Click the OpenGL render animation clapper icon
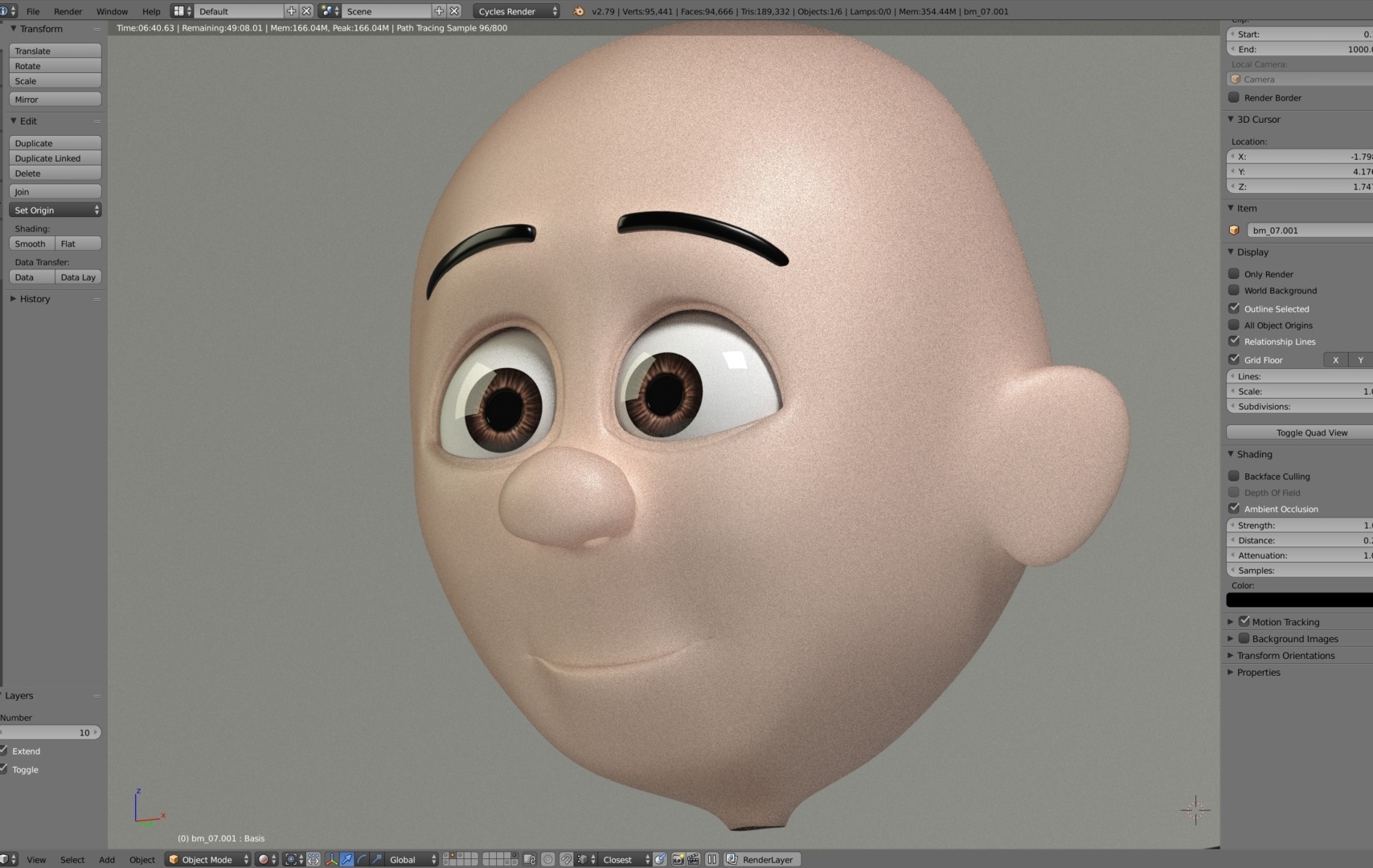 [x=693, y=859]
